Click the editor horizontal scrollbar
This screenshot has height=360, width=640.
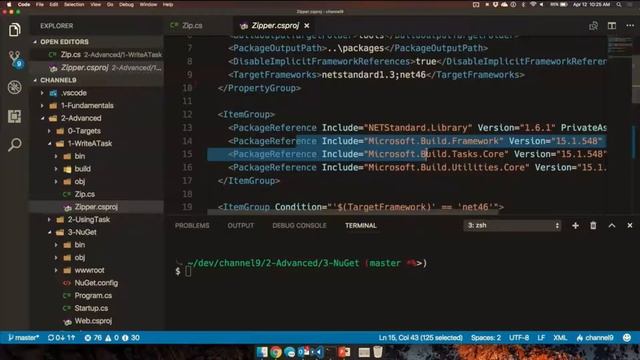[x=353, y=212]
